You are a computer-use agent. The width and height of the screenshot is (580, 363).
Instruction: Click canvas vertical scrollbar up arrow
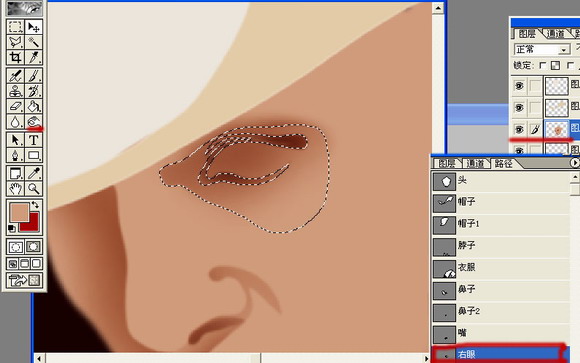[438, 8]
